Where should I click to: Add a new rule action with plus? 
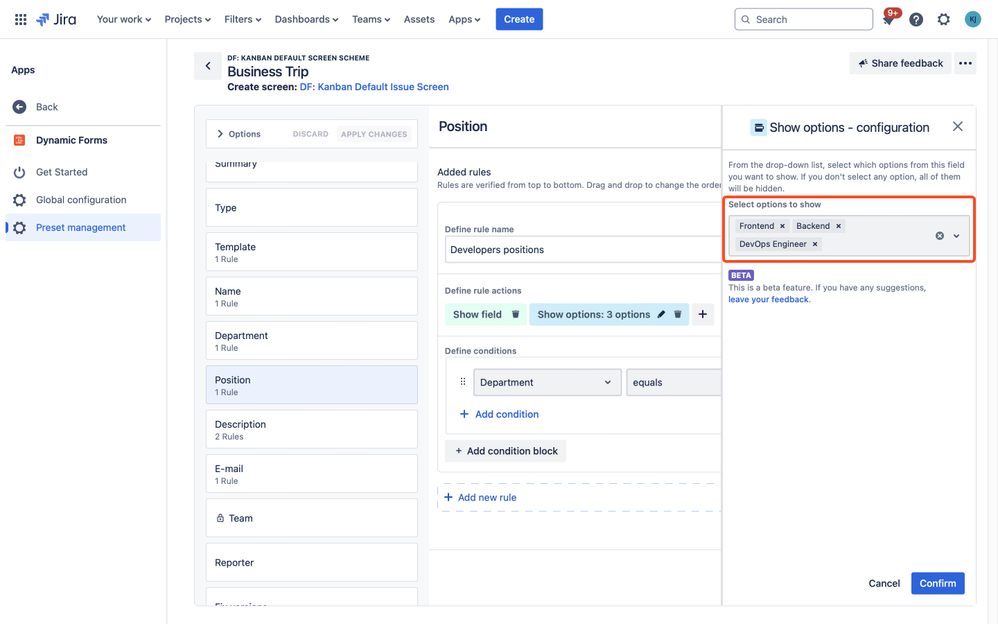[x=703, y=315]
